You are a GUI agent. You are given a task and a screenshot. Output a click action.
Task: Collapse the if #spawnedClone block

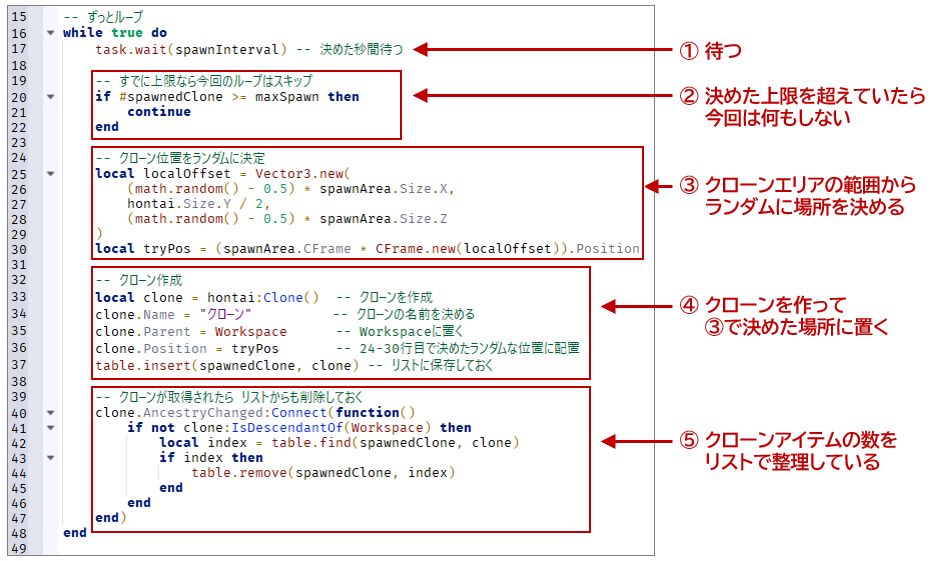pos(51,97)
